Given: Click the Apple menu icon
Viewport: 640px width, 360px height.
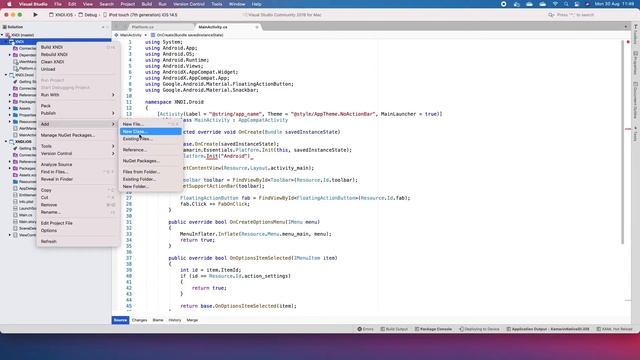Looking at the screenshot, I should click(x=9, y=4).
